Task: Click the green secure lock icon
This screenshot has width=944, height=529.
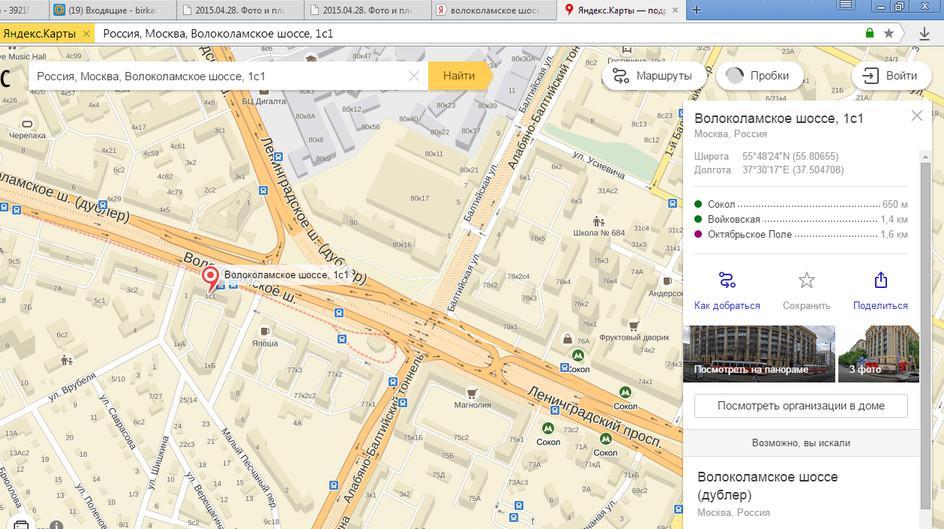Action: click(x=869, y=33)
